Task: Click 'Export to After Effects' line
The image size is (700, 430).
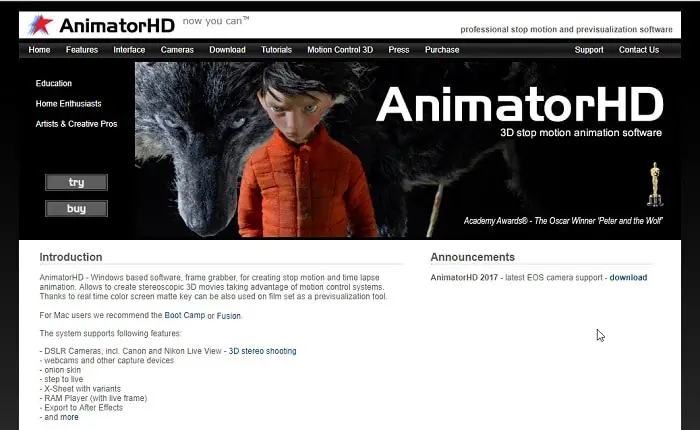Action: click(81, 408)
